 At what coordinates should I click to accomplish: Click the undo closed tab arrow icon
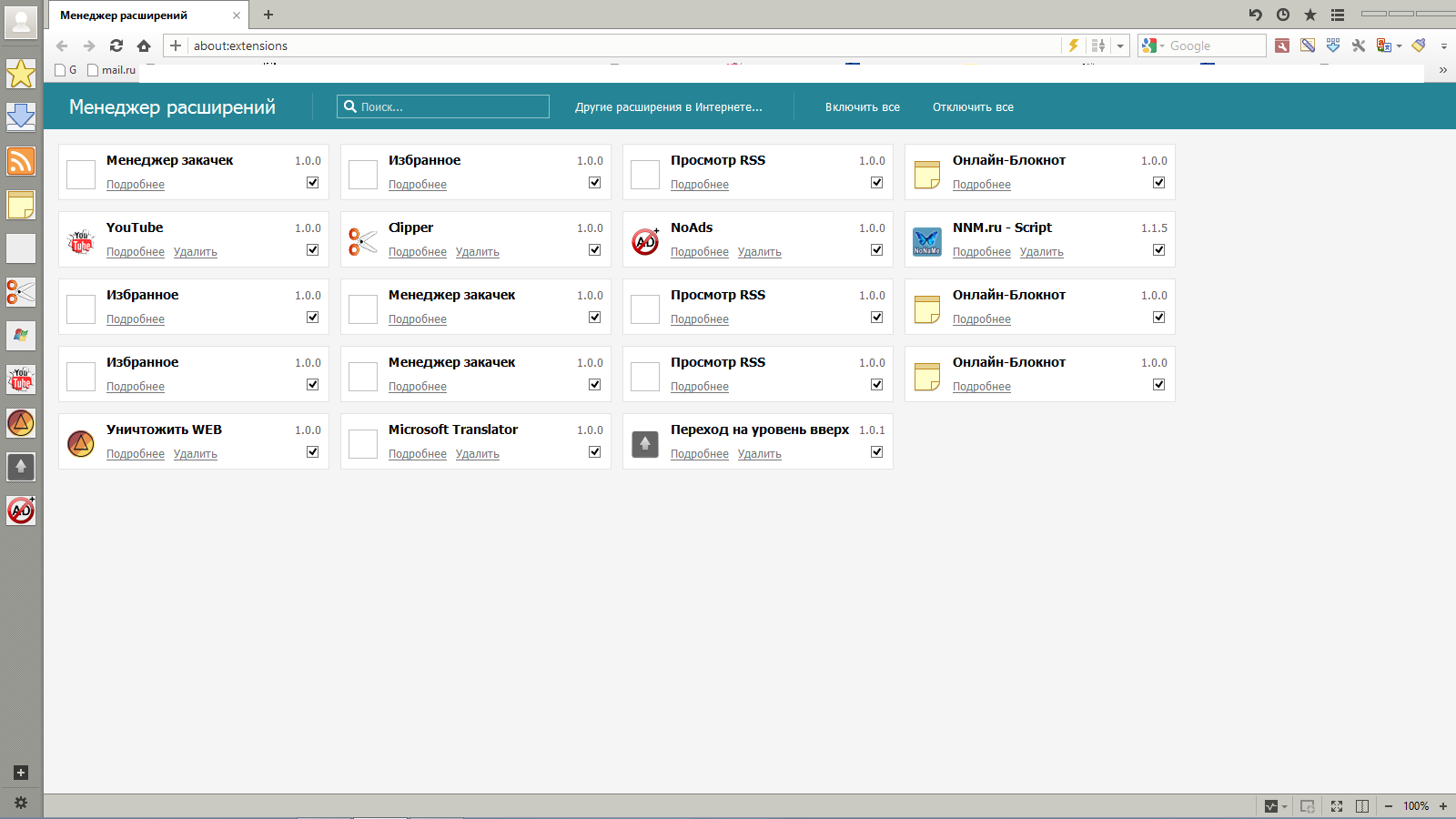point(1256,15)
